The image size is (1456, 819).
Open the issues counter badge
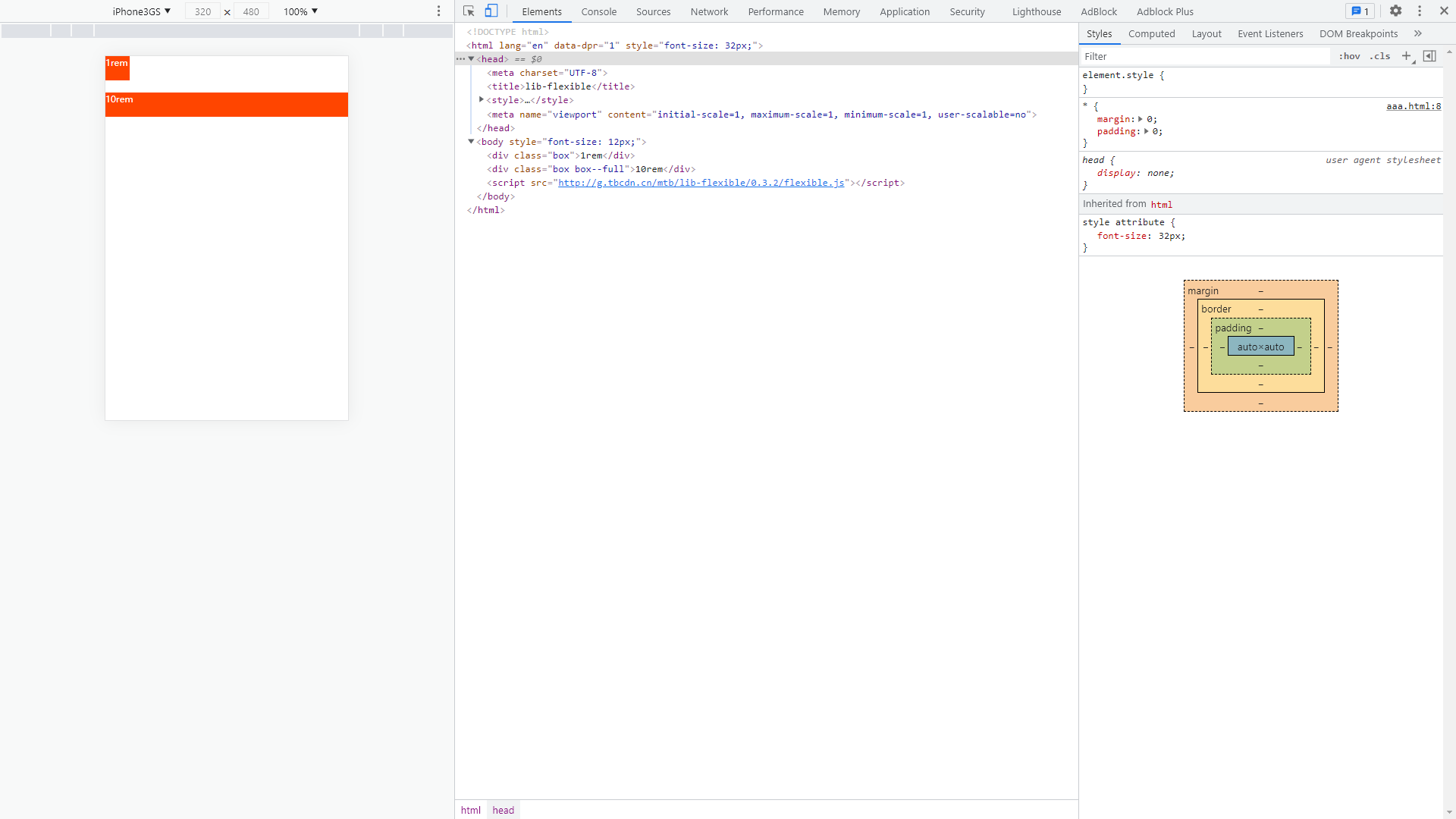(x=1360, y=11)
